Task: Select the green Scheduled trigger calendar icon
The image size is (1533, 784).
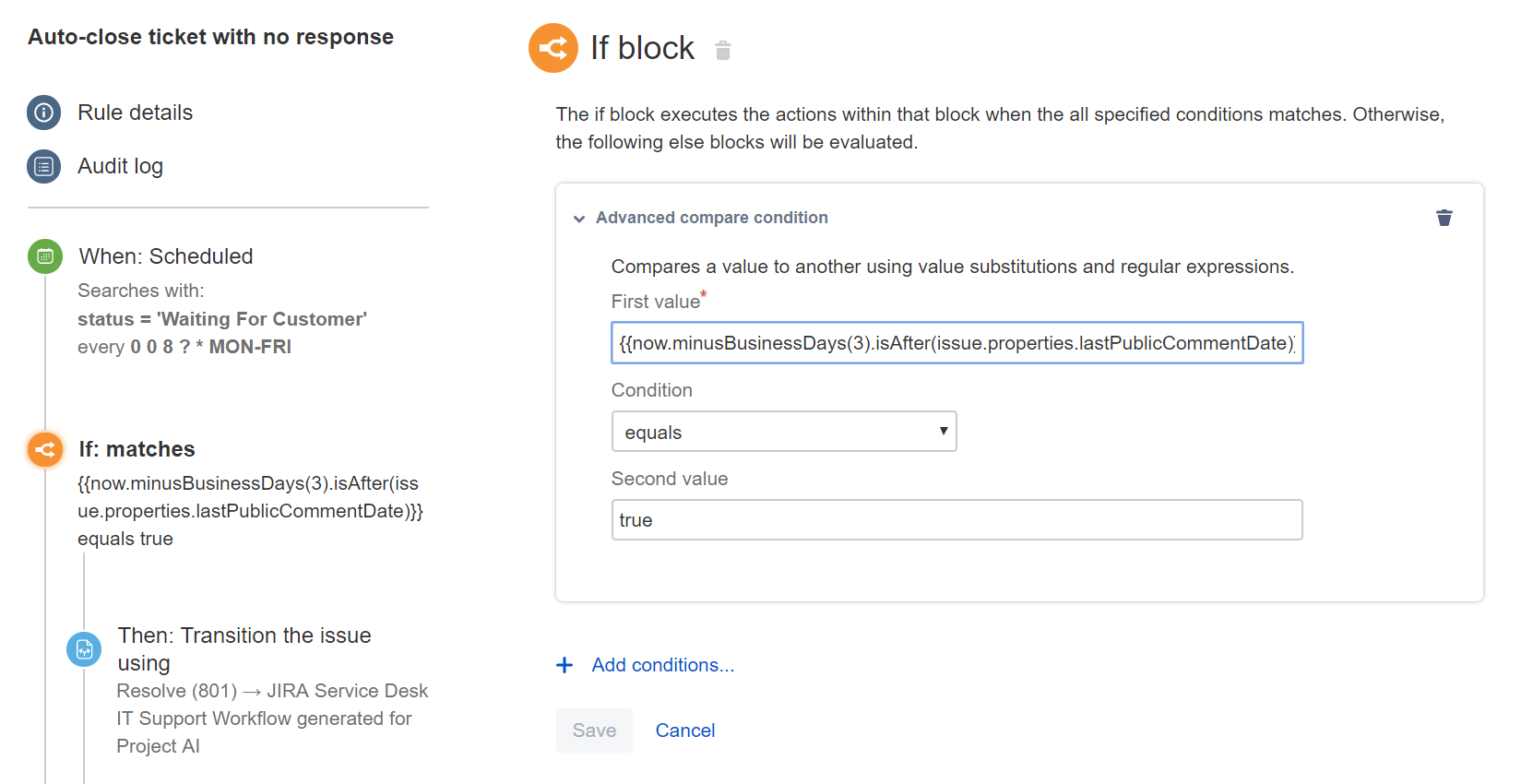Action: pyautogui.click(x=45, y=256)
